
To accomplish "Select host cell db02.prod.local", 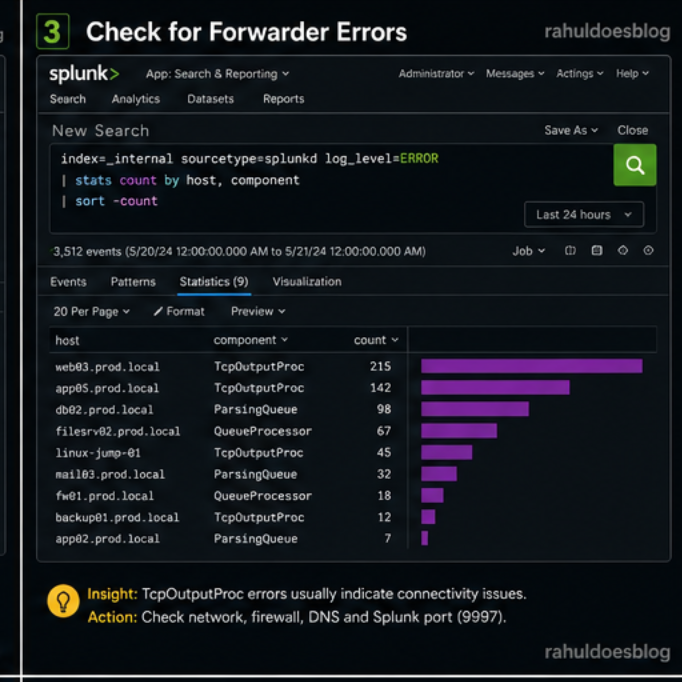I will pos(104,410).
